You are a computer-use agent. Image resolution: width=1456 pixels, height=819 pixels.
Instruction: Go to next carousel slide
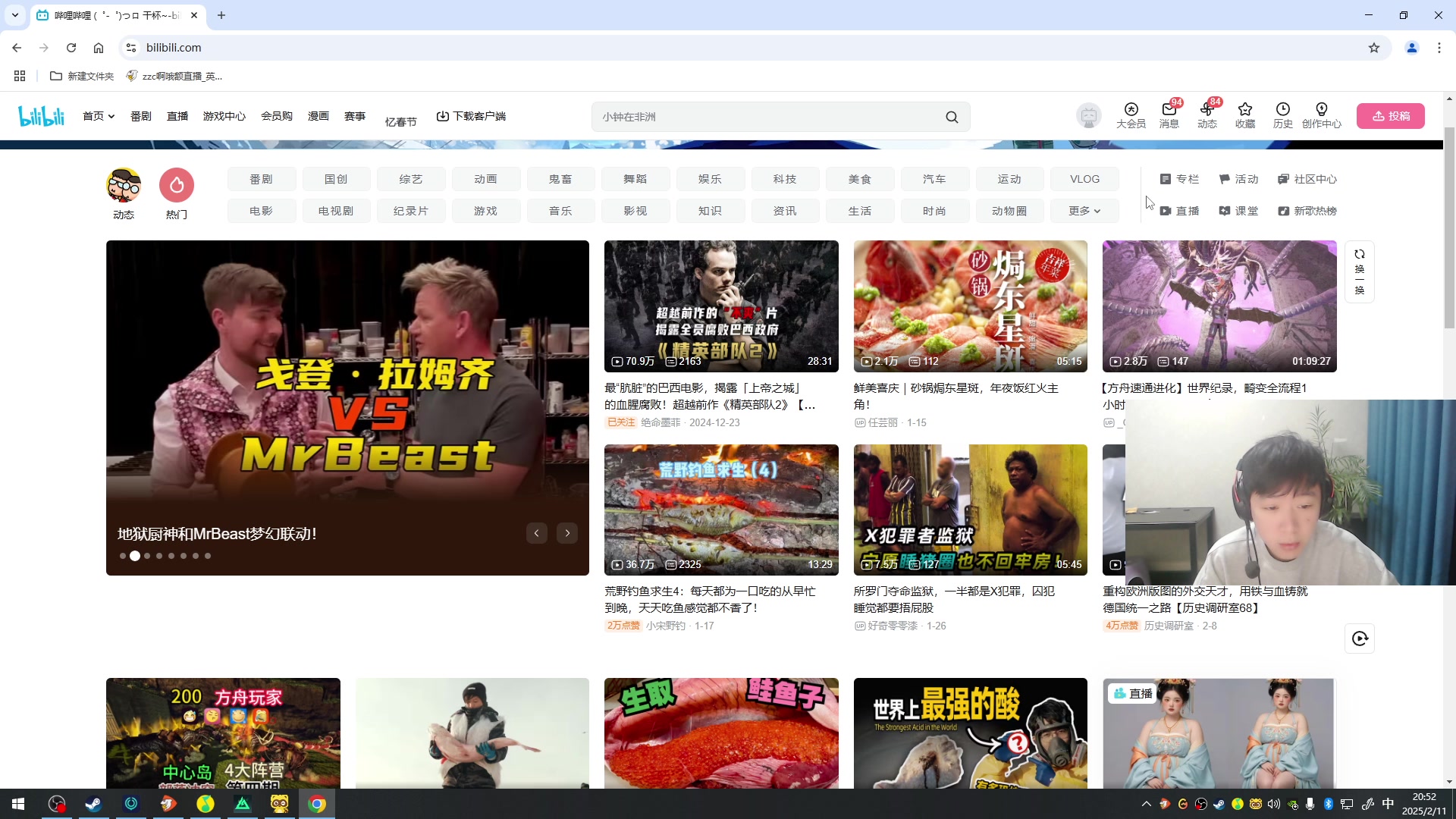(x=567, y=533)
